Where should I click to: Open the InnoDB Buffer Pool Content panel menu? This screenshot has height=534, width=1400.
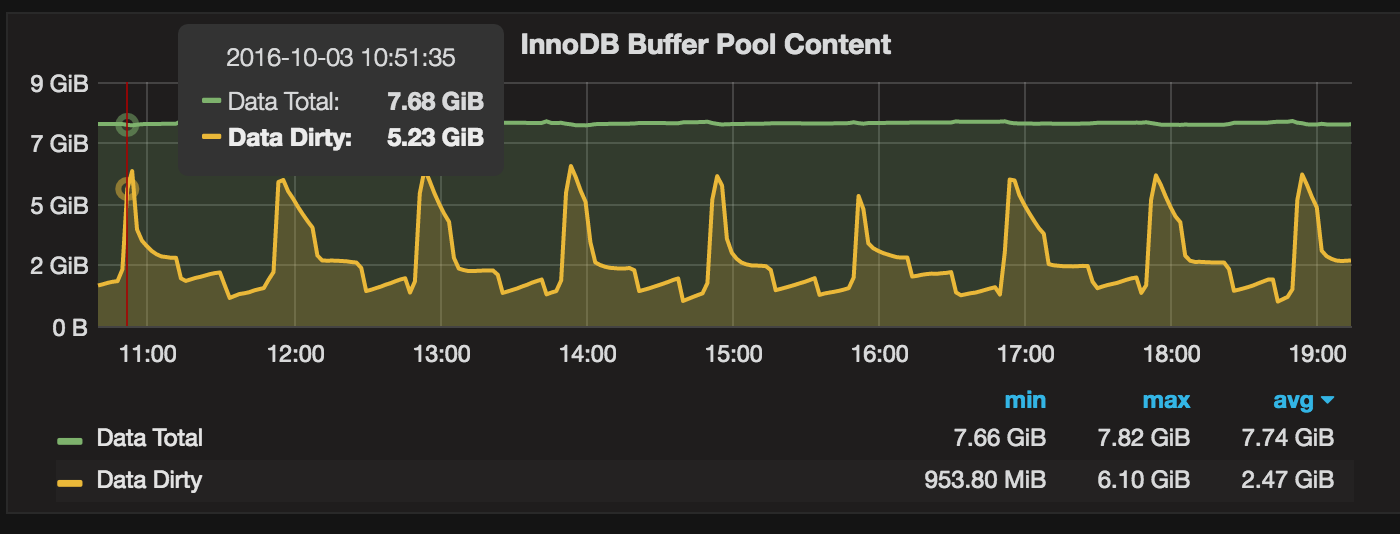pyautogui.click(x=705, y=45)
